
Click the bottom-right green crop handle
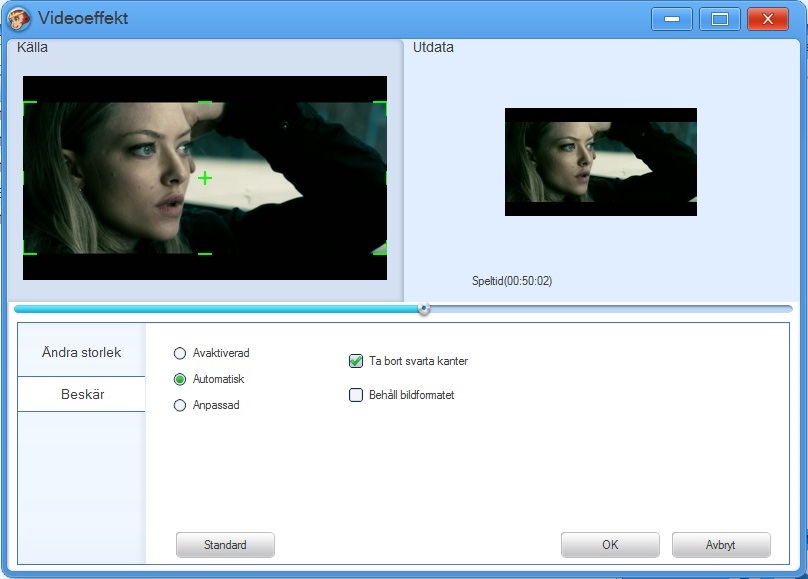coord(380,248)
